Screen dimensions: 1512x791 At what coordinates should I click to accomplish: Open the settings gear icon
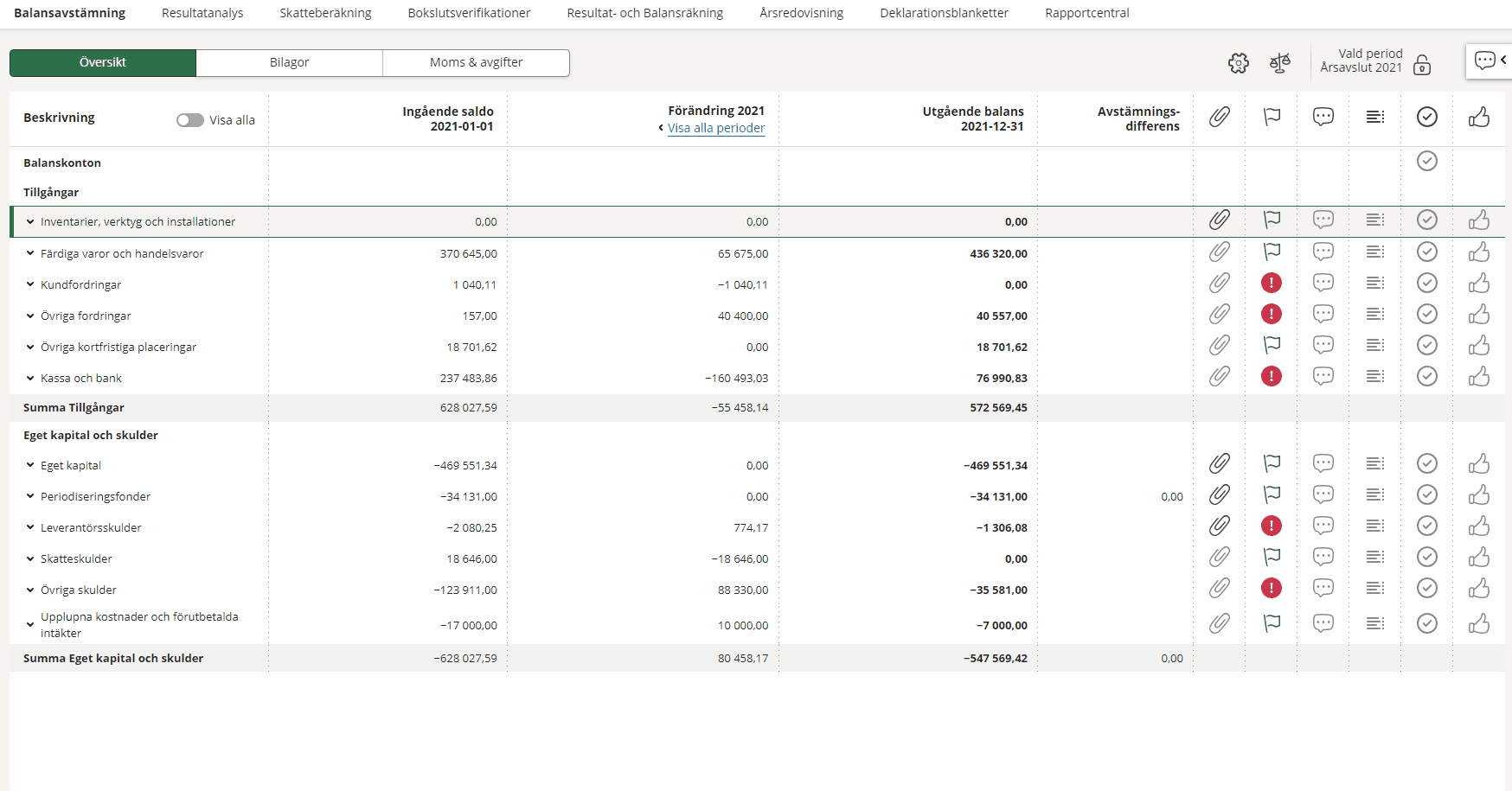click(1238, 63)
